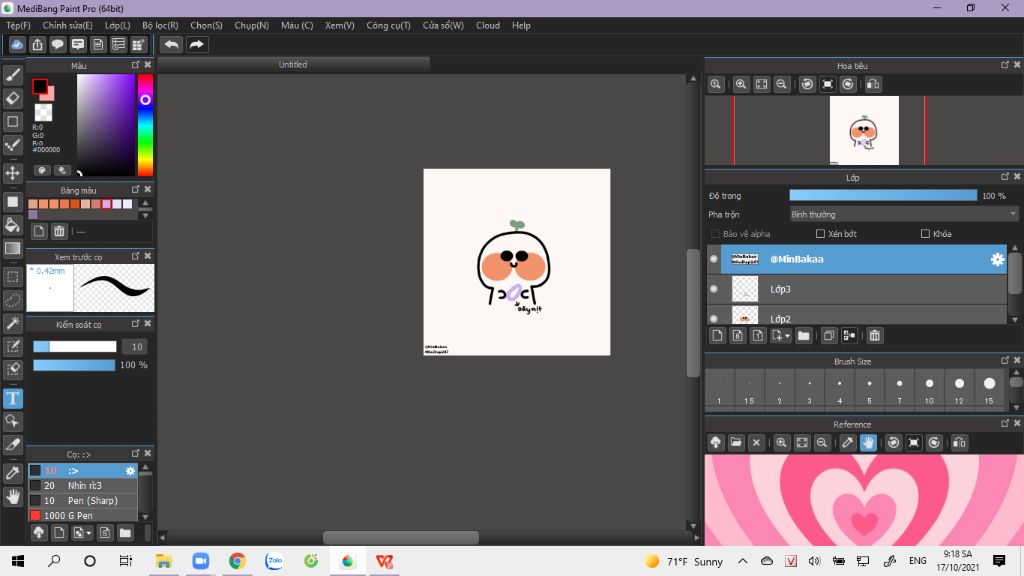
Task: Hide the @MinBakaa layer
Action: pos(714,259)
